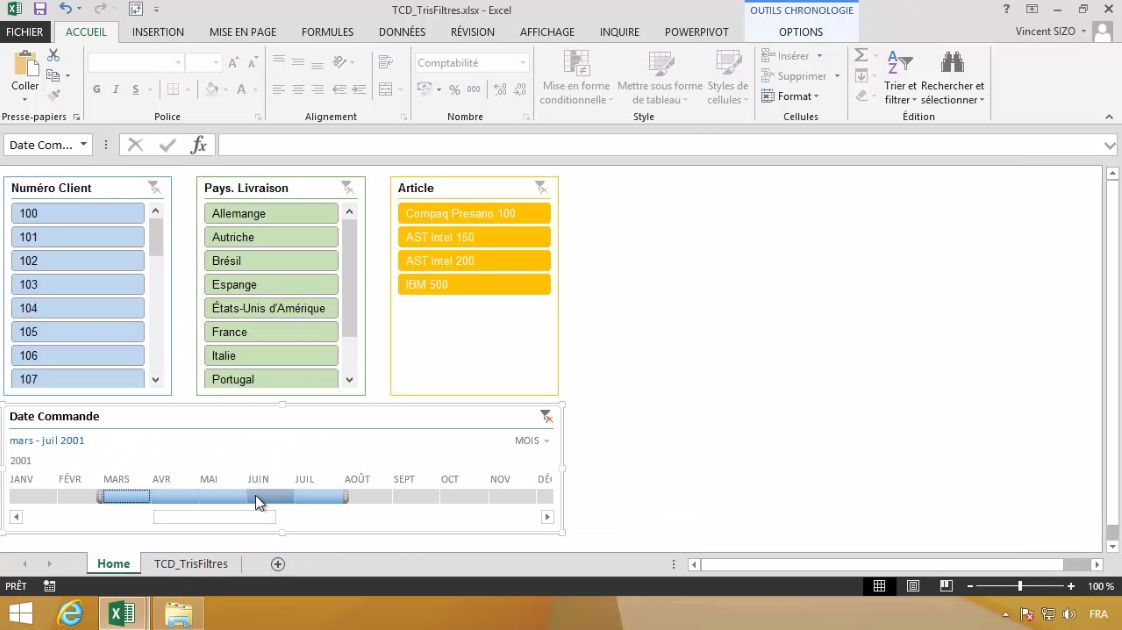Viewport: 1122px width, 630px height.
Task: Click the Save icon in quick access toolbar
Action: pyautogui.click(x=40, y=9)
